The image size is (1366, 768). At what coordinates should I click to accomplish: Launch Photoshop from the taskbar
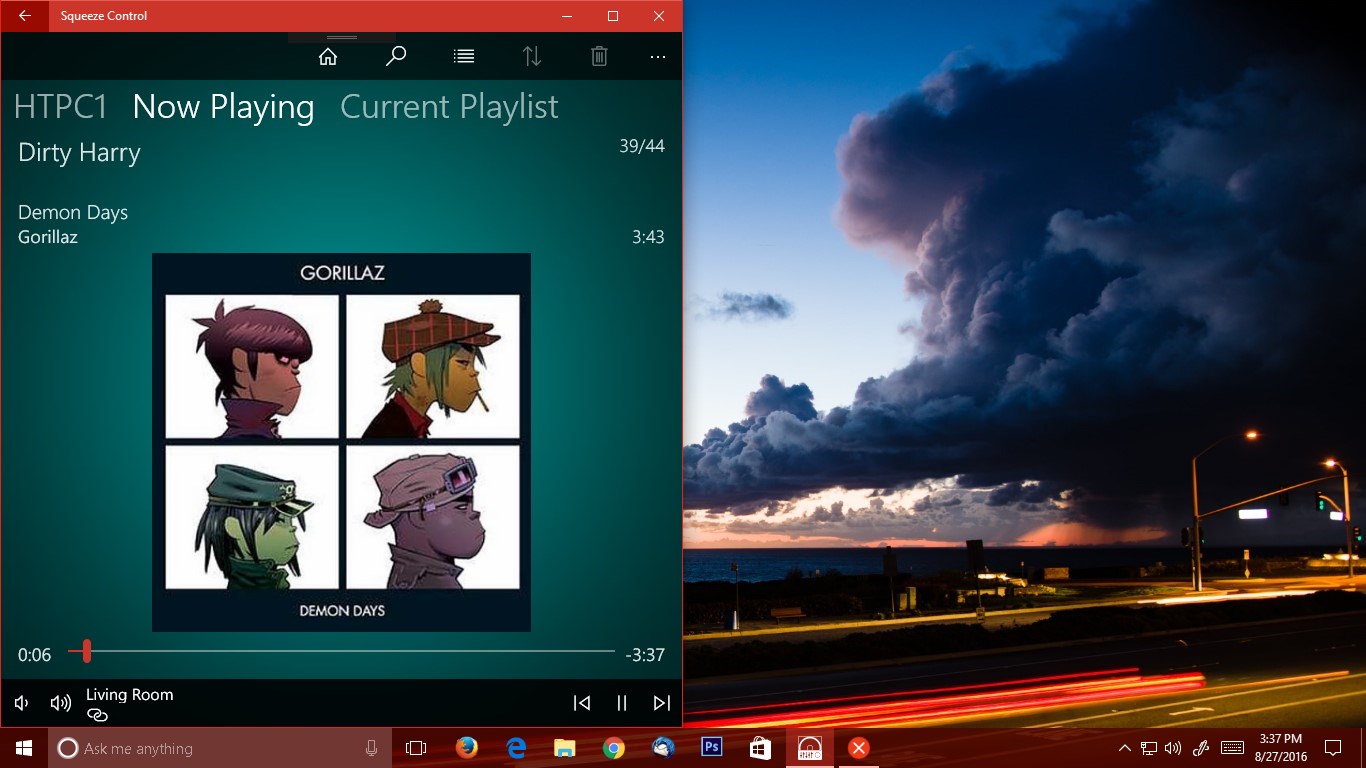(x=710, y=747)
